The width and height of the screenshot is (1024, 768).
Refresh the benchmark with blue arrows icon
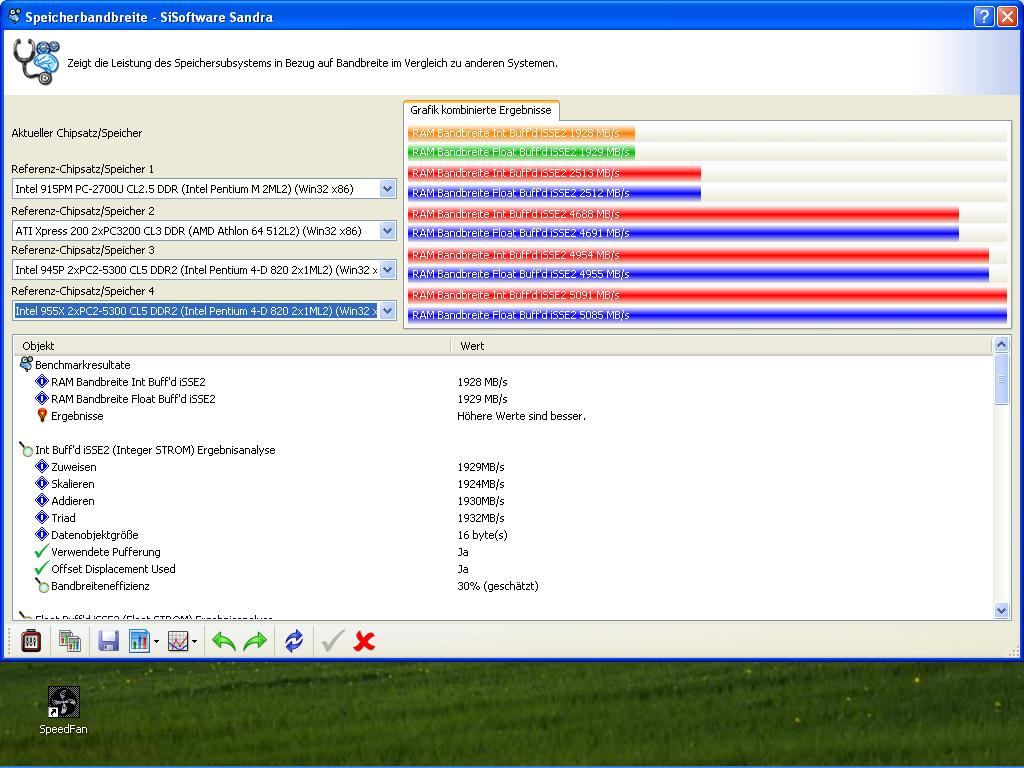294,641
